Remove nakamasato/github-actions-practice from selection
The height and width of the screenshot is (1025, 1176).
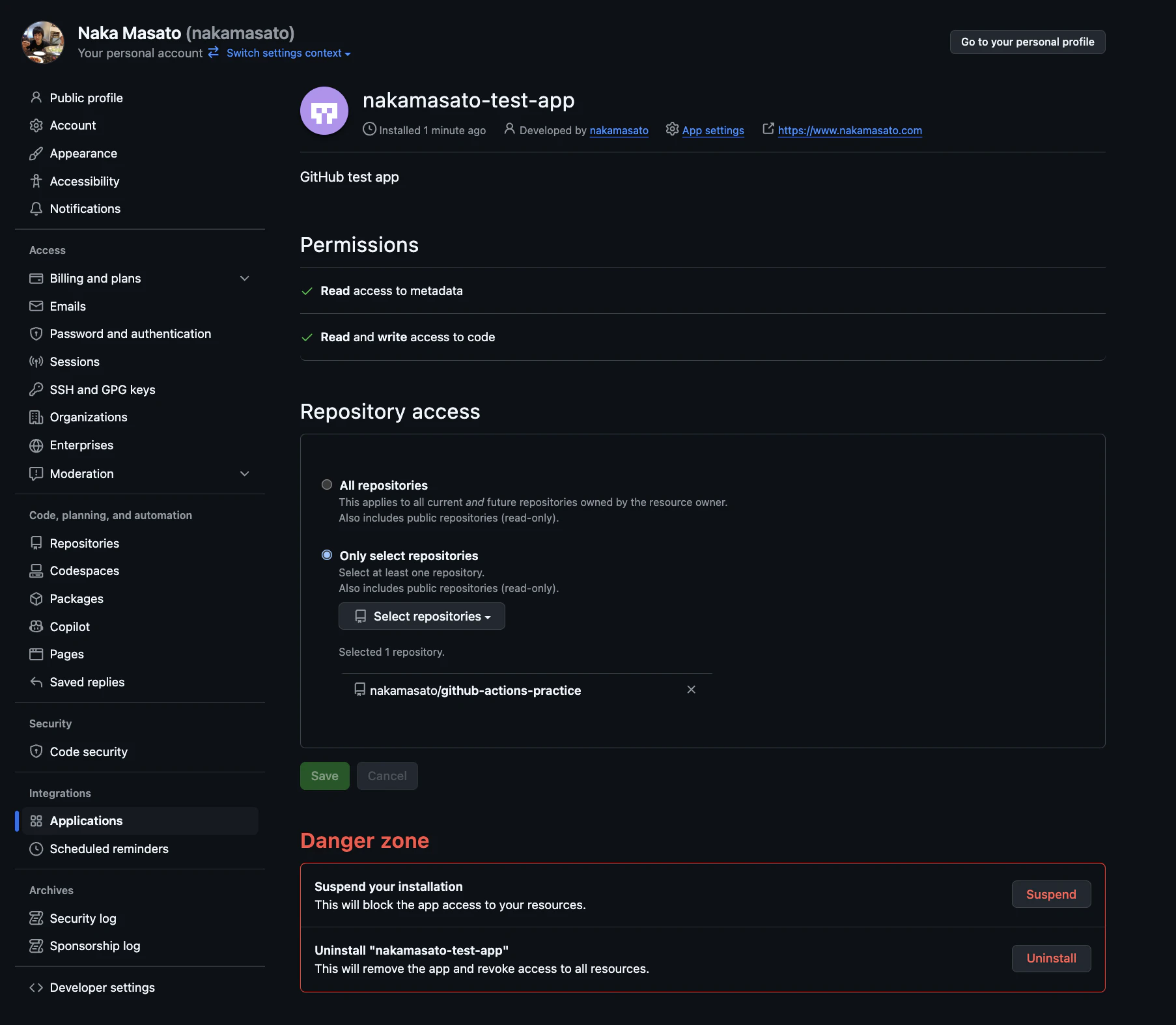click(x=692, y=690)
